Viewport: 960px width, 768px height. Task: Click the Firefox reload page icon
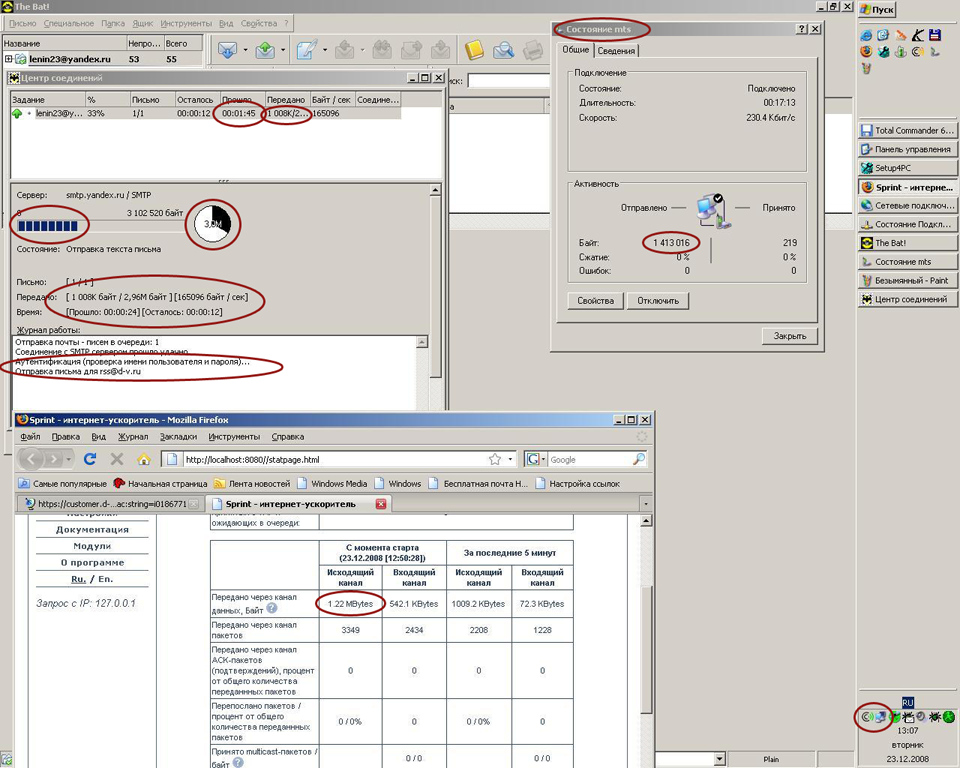(x=90, y=459)
